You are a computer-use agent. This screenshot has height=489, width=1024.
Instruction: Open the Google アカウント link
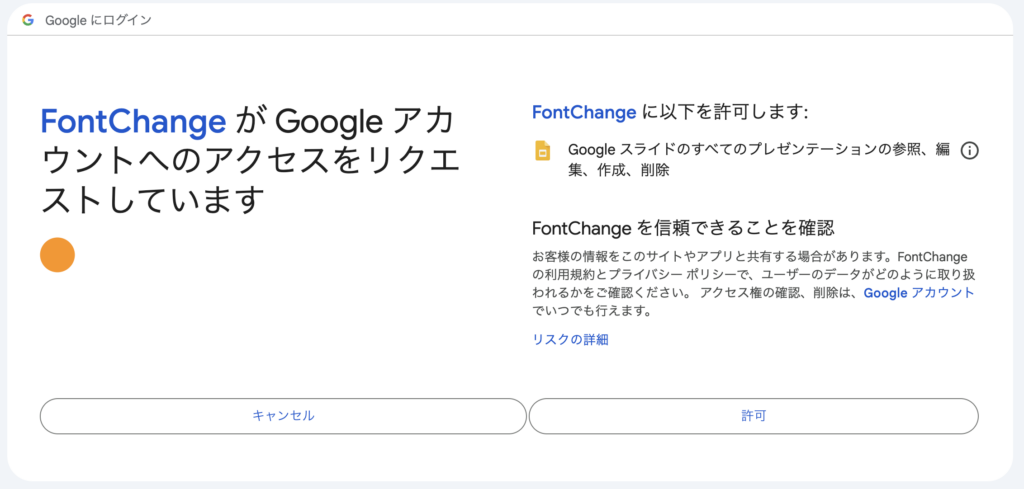coord(919,293)
